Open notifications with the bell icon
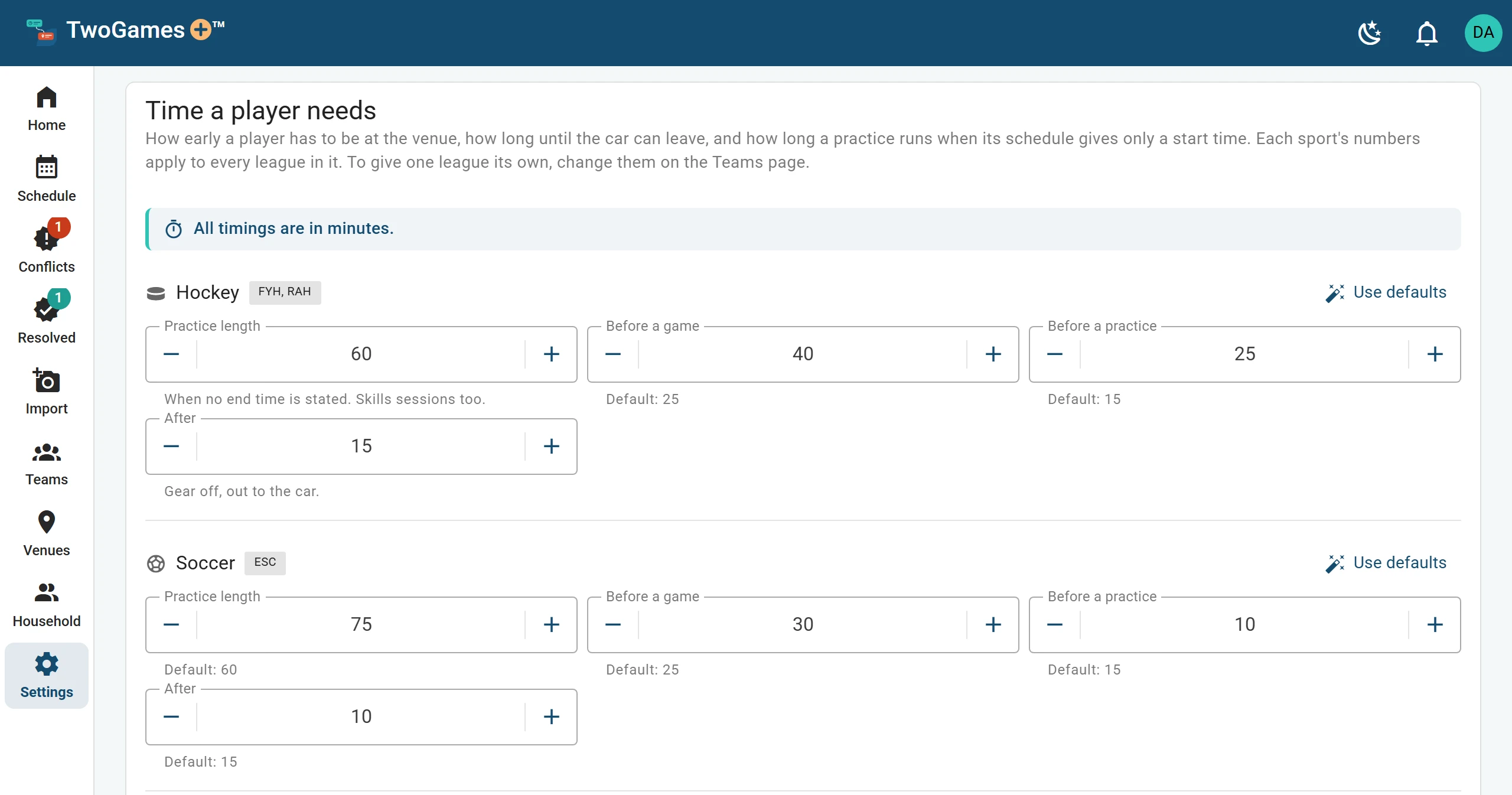The height and width of the screenshot is (795, 1512). [1426, 33]
